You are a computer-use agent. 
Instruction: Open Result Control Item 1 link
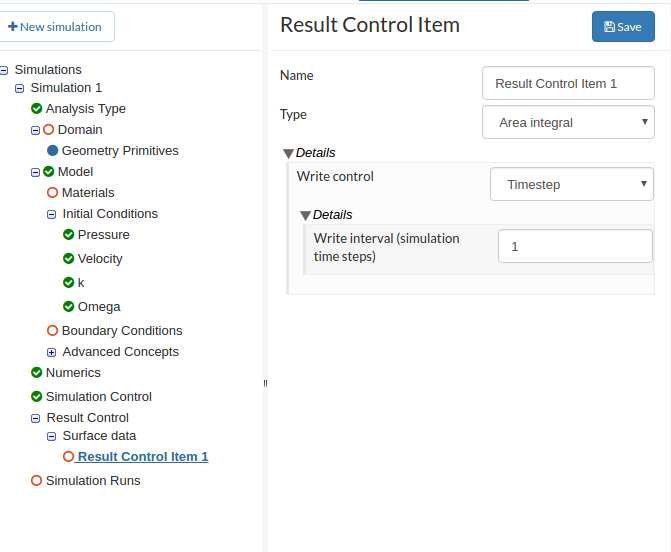143,457
